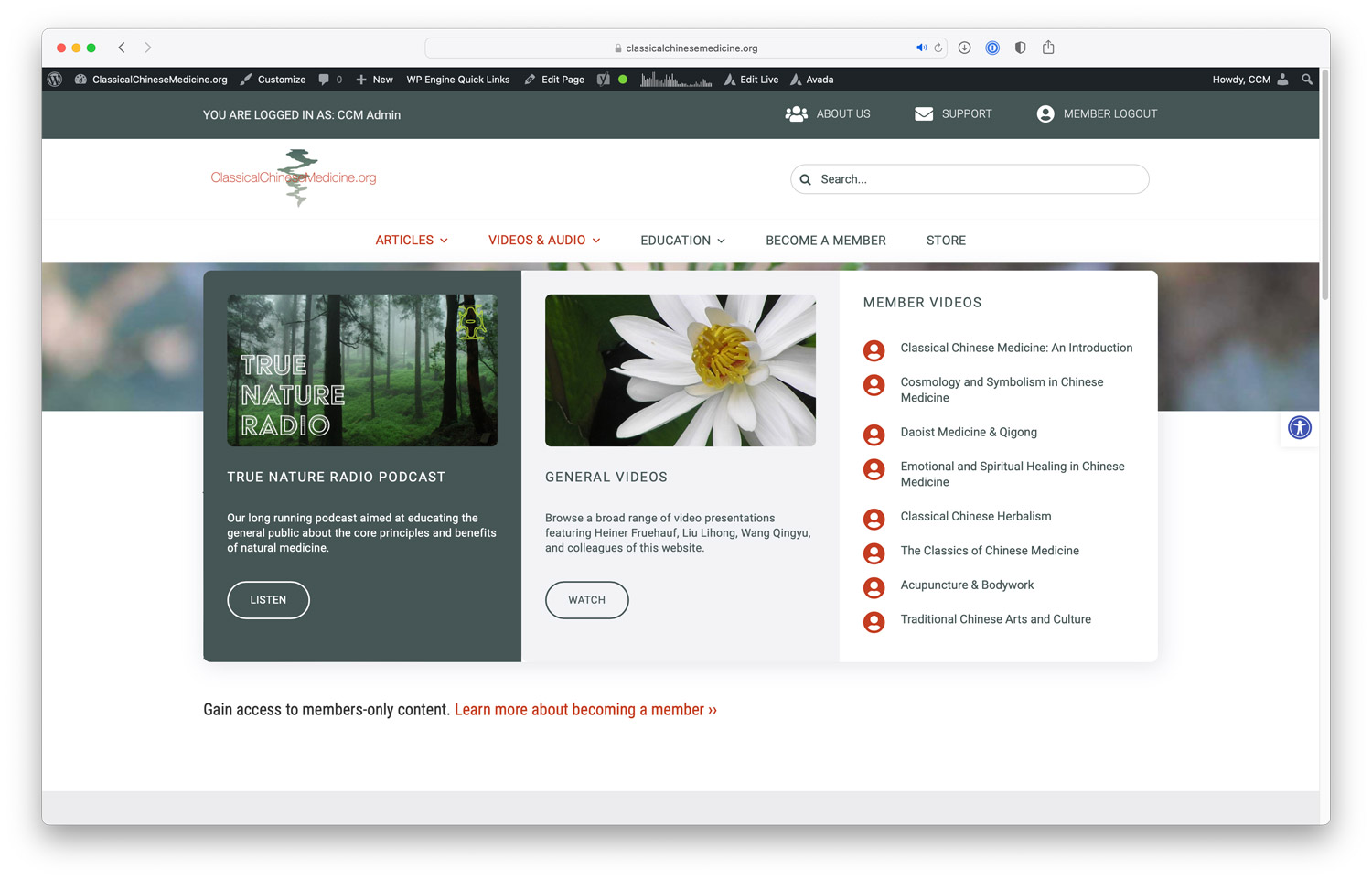Image resolution: width=1372 pixels, height=880 pixels.
Task: Expand the Videos & Audio dropdown
Action: 544,241
